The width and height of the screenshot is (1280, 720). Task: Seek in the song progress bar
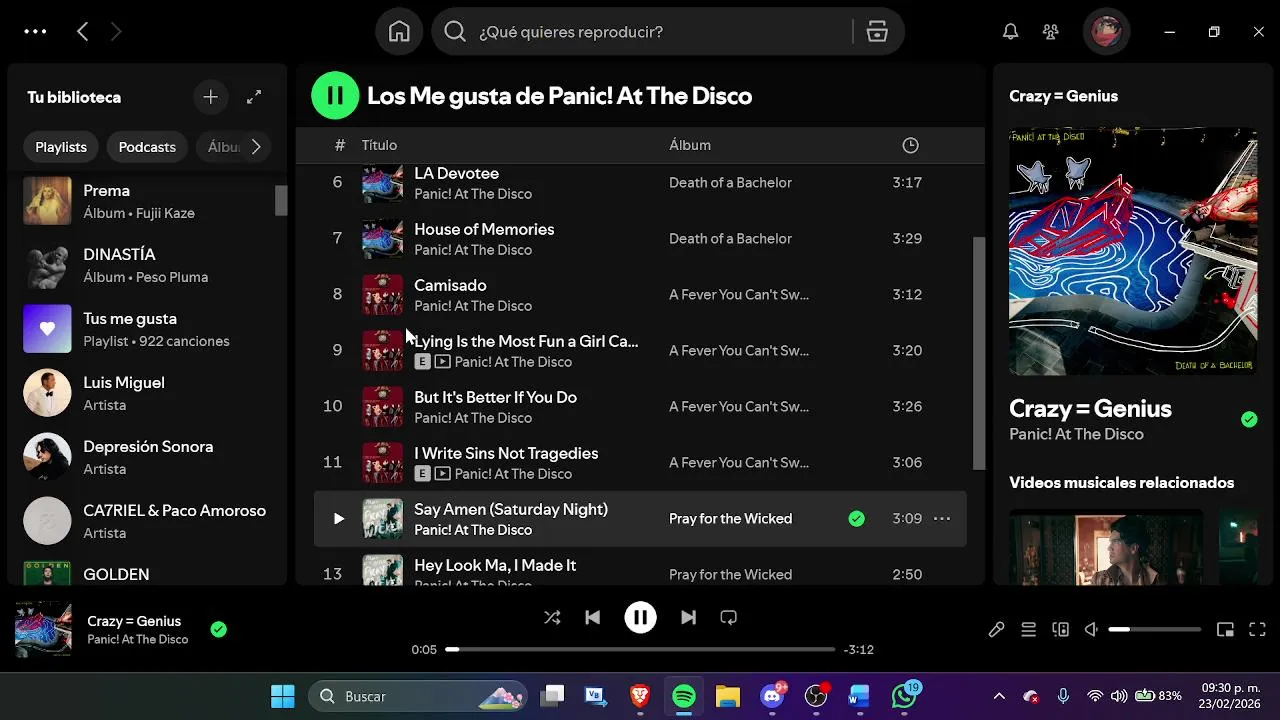click(x=640, y=649)
